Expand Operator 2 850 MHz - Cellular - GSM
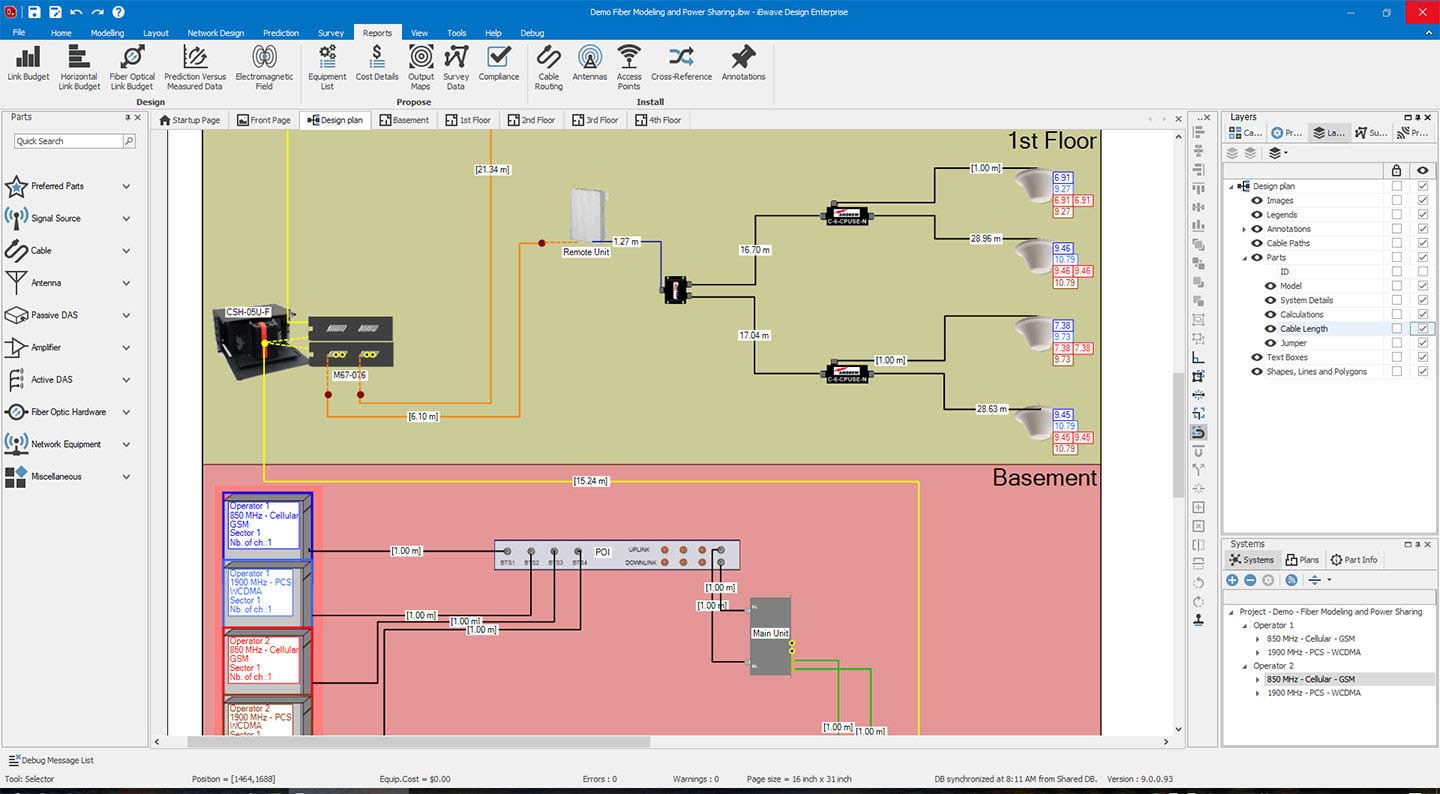 tap(1258, 679)
